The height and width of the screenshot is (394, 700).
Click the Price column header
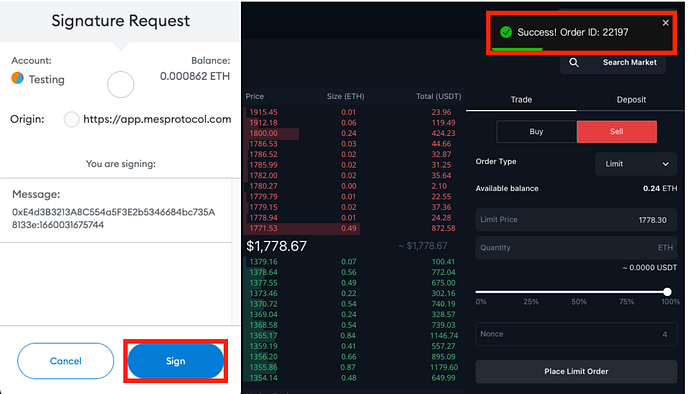pyautogui.click(x=254, y=96)
